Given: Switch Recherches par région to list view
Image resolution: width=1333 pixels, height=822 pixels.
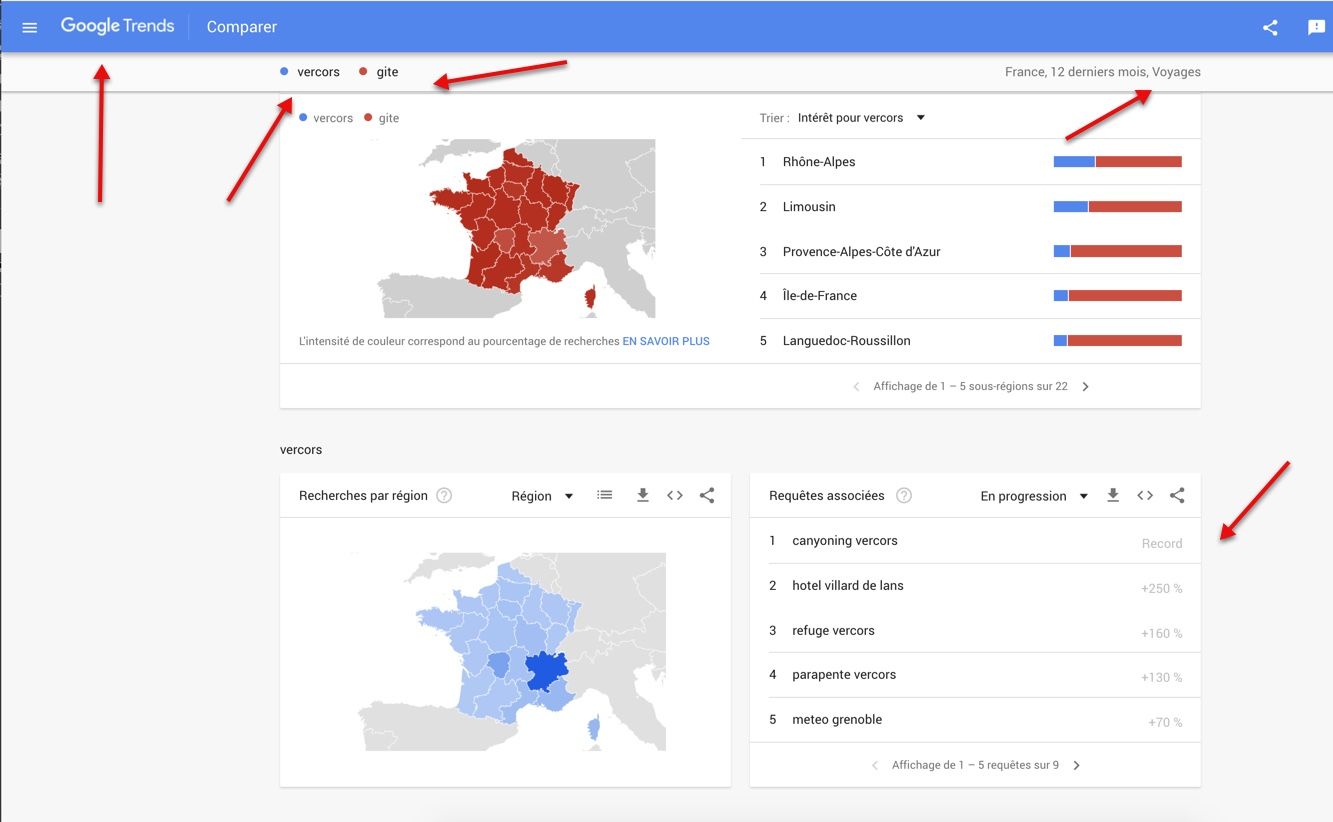Looking at the screenshot, I should pyautogui.click(x=605, y=495).
